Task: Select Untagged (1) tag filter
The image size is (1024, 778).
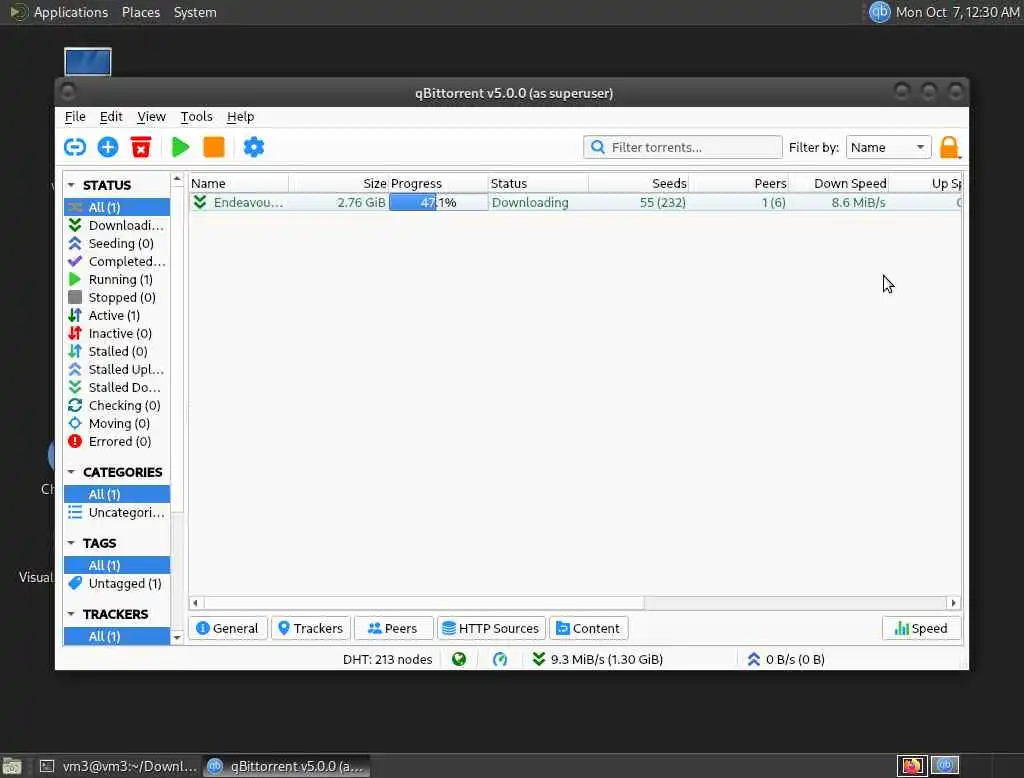Action: [x=117, y=583]
